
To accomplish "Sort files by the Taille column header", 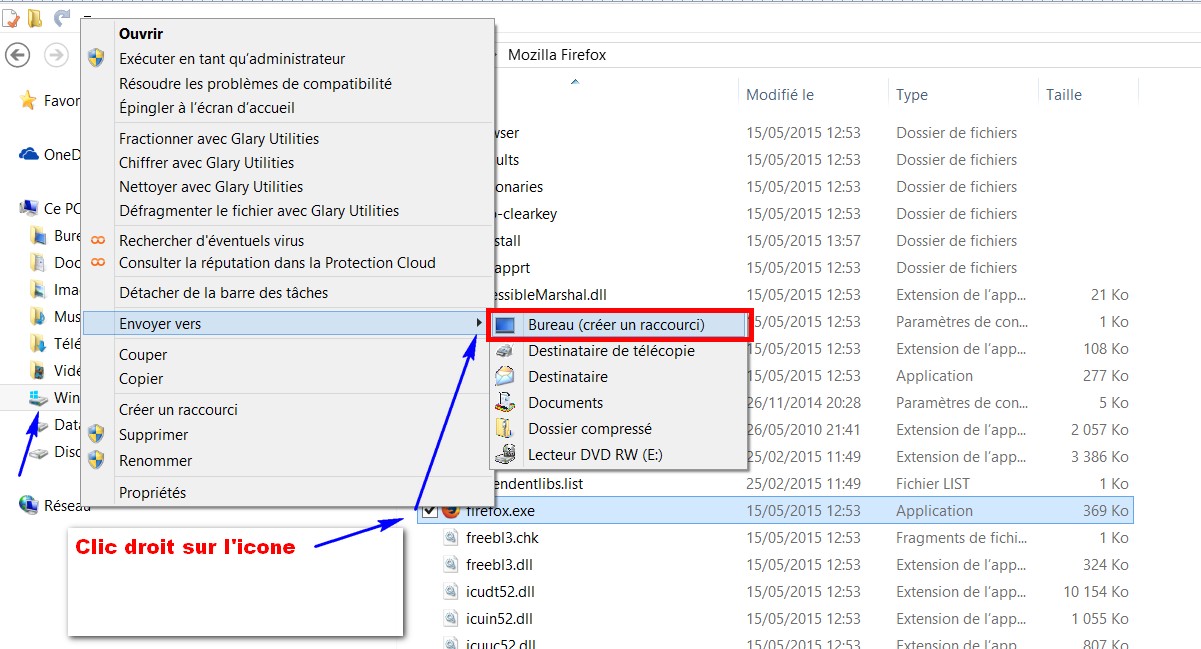I will [1064, 95].
